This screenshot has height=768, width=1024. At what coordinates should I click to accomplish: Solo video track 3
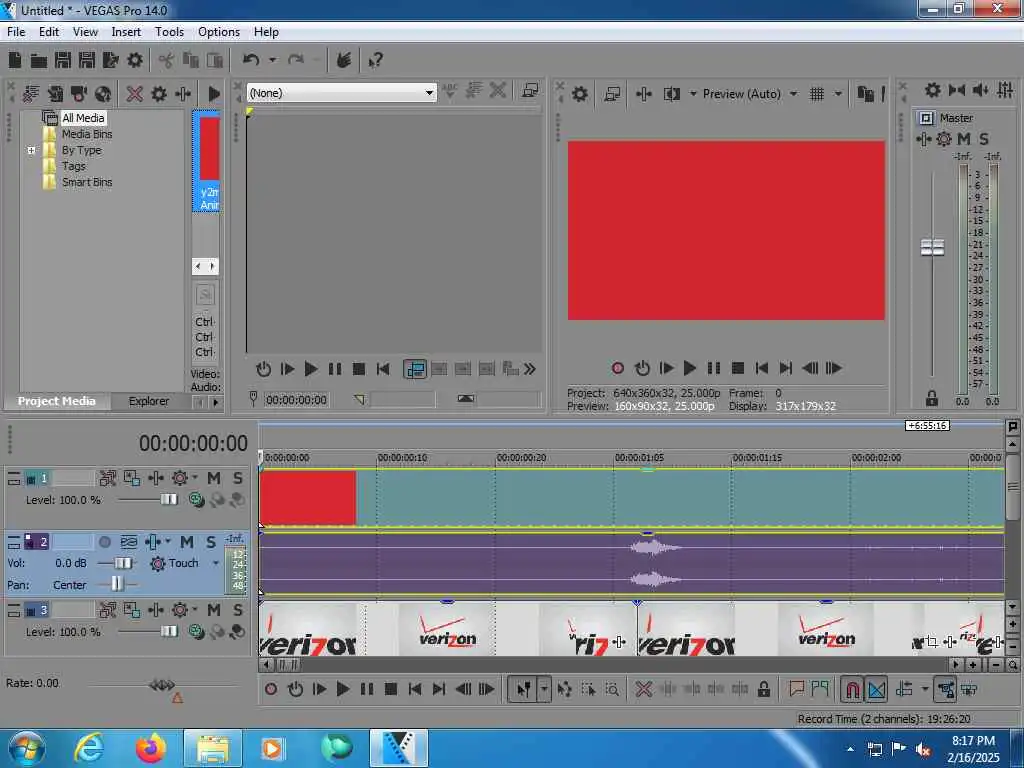tap(238, 611)
